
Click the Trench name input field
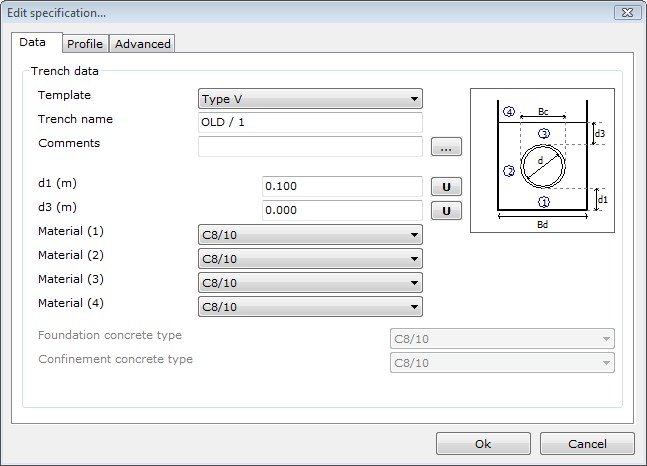coord(310,123)
